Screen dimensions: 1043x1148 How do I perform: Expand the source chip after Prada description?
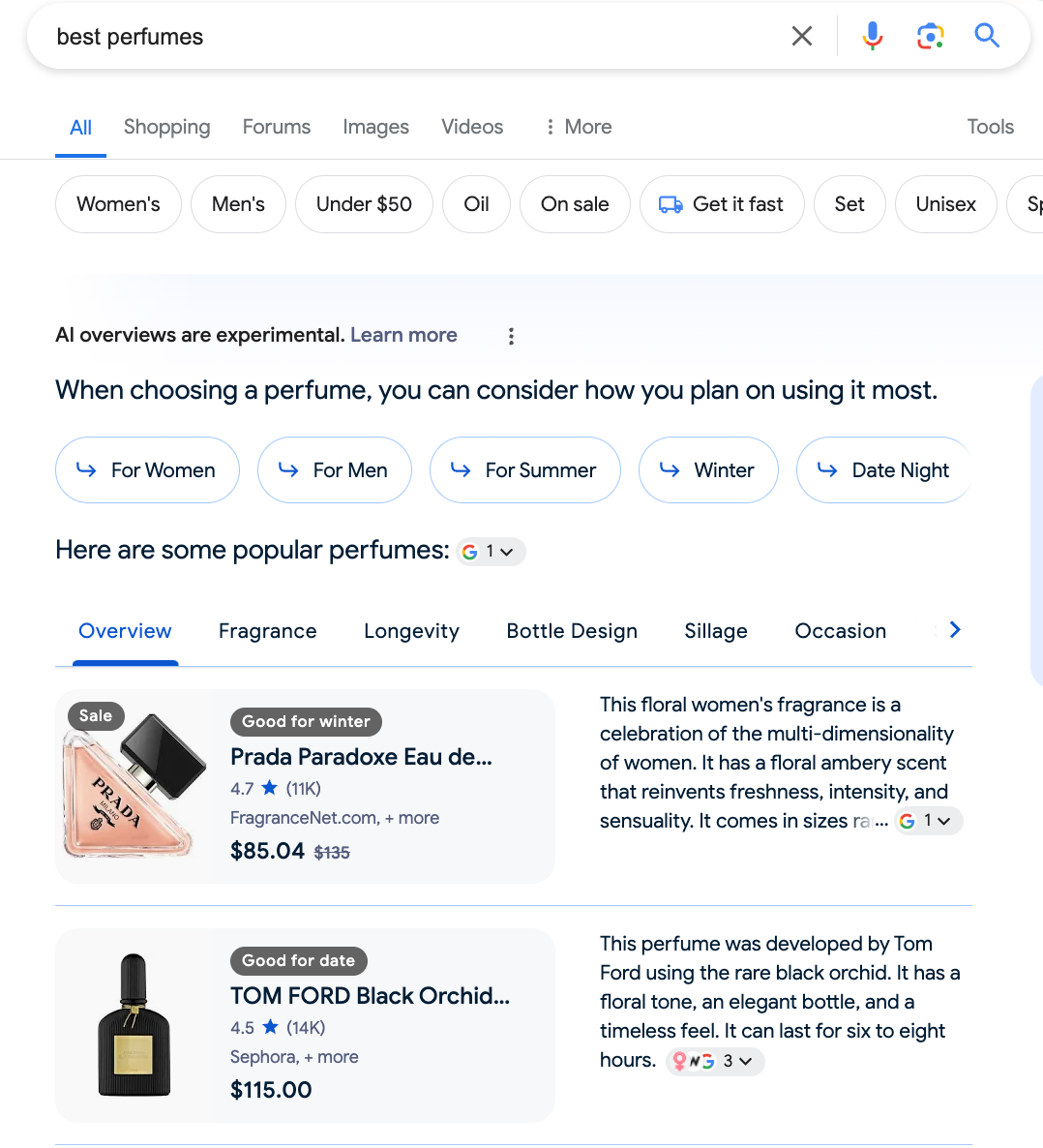(x=928, y=821)
